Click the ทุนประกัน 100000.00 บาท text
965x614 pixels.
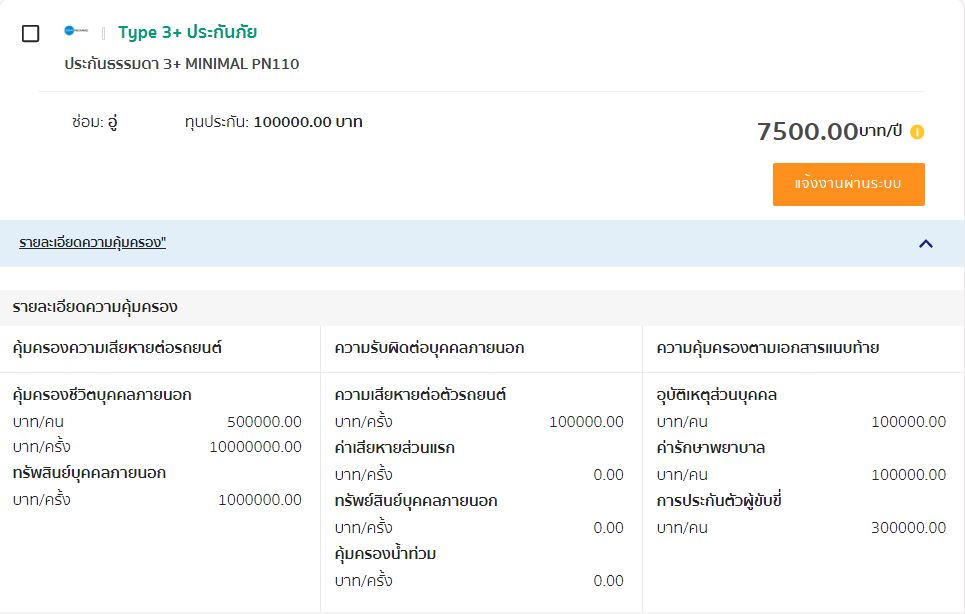273,122
